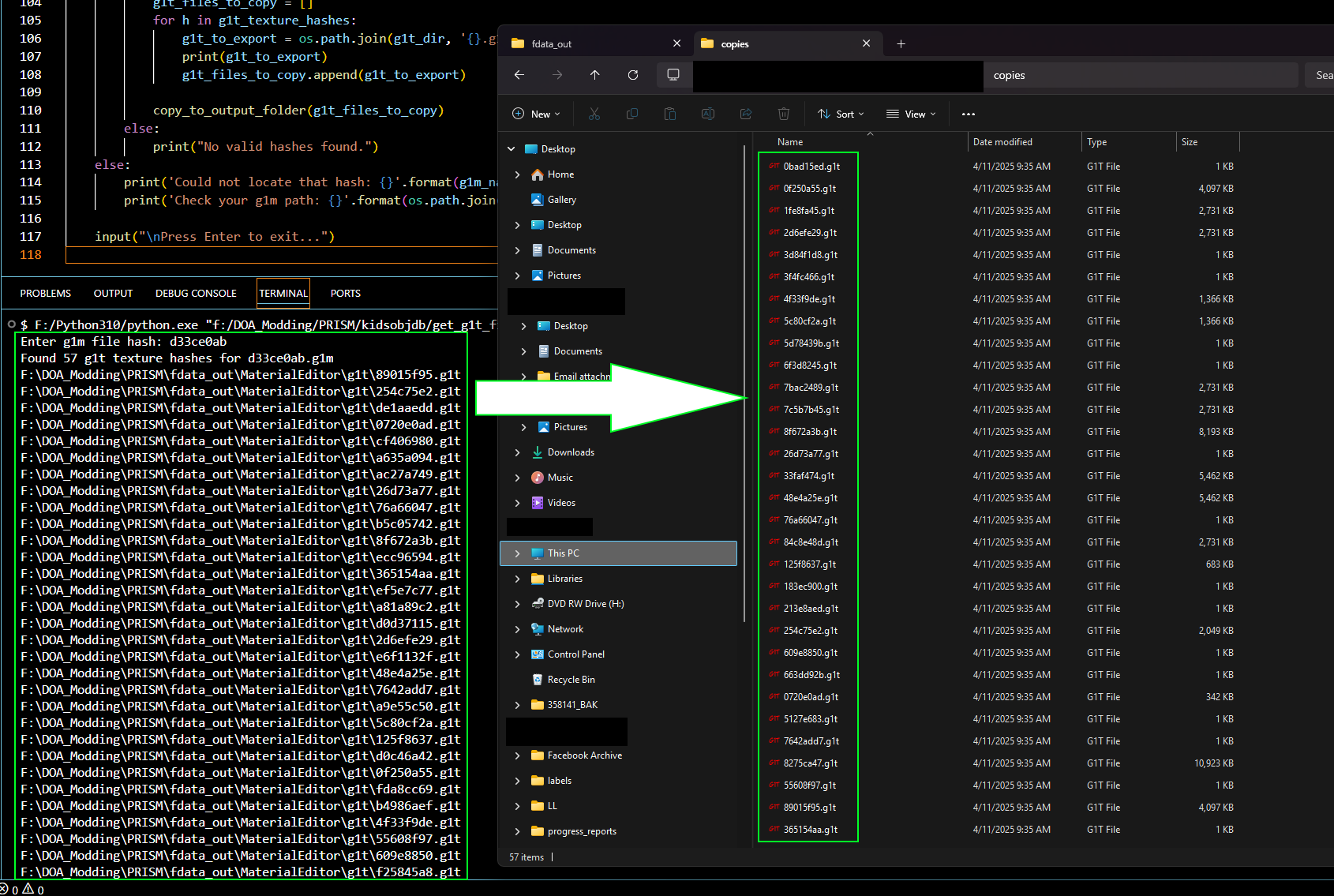Select file 8275ca47.g1t
The width and height of the screenshot is (1334, 896).
coord(810,763)
